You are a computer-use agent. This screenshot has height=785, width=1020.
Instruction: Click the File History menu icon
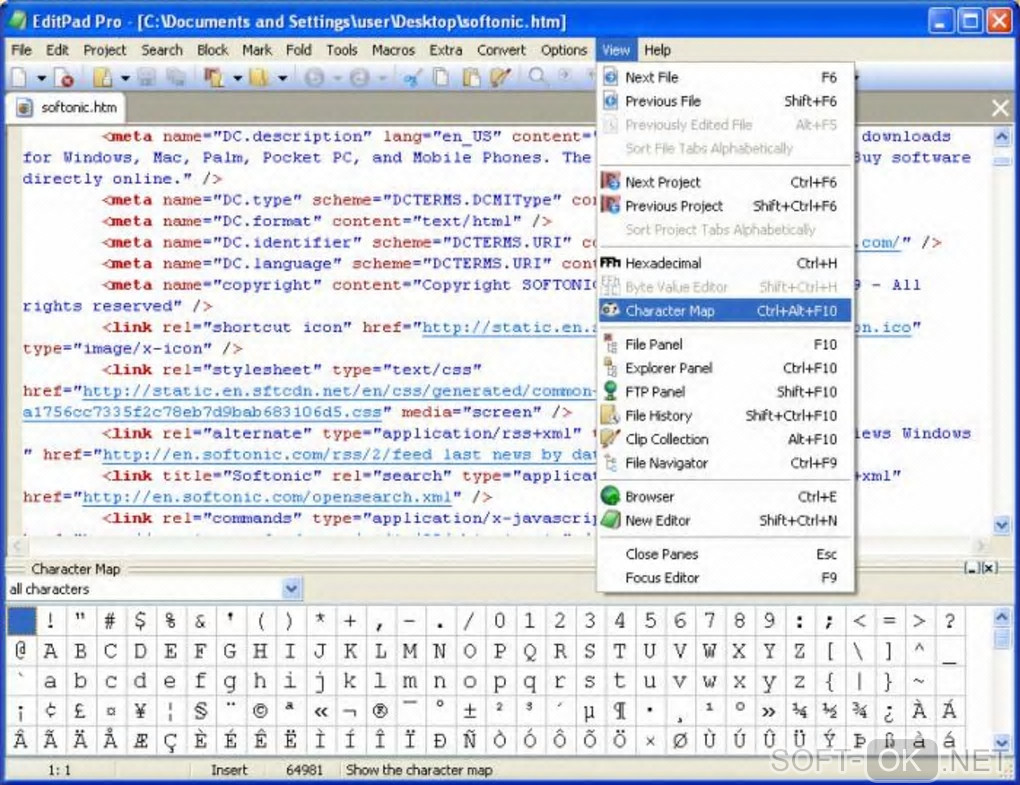tap(610, 414)
